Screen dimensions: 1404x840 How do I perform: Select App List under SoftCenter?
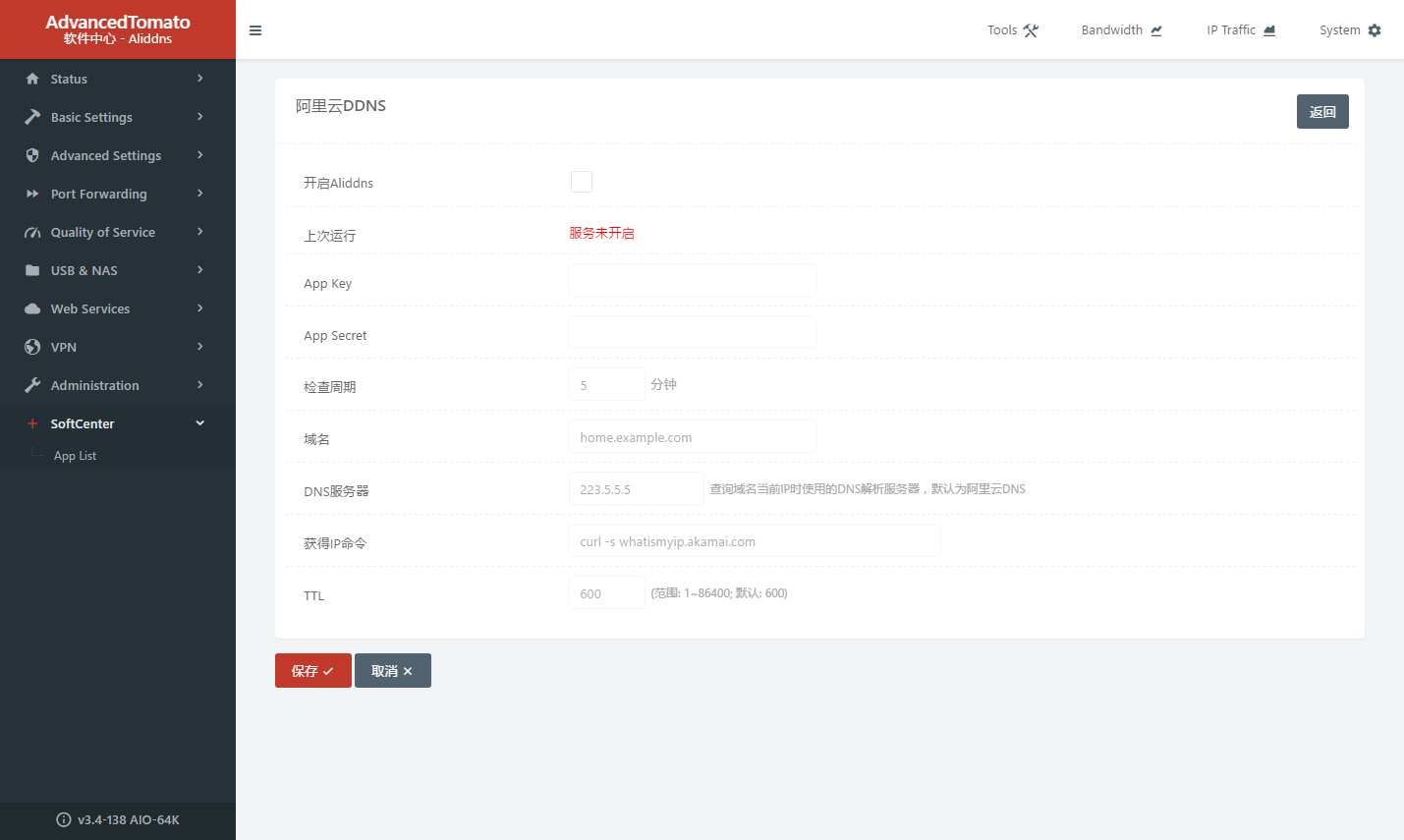pos(75,456)
